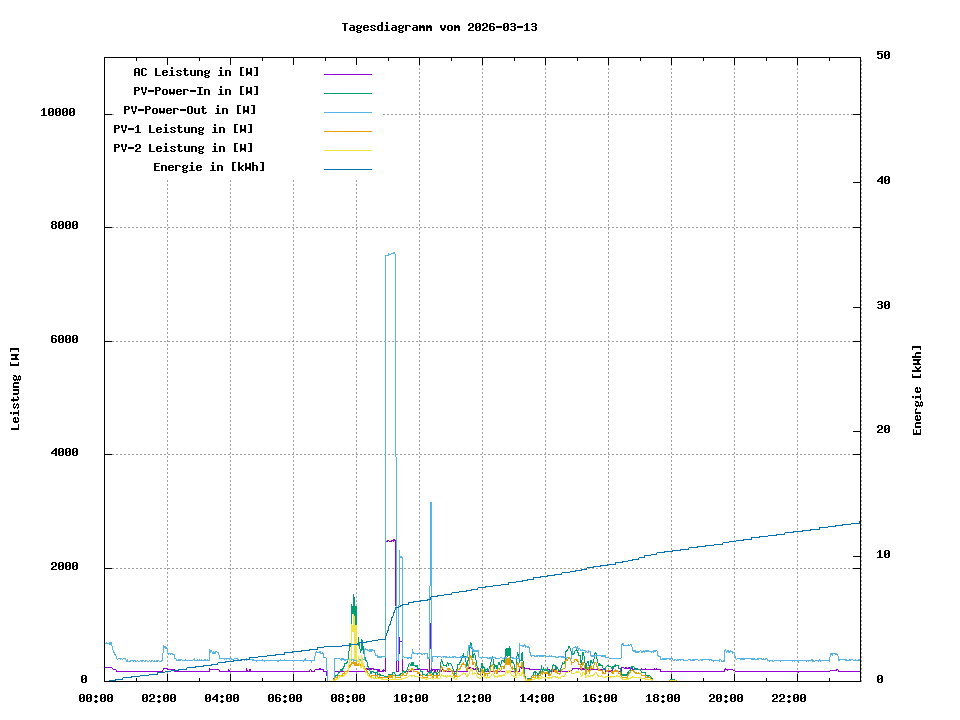960x720 pixels.
Task: Click the top of the tallest PV-Power-Out spike
Action: point(391,254)
